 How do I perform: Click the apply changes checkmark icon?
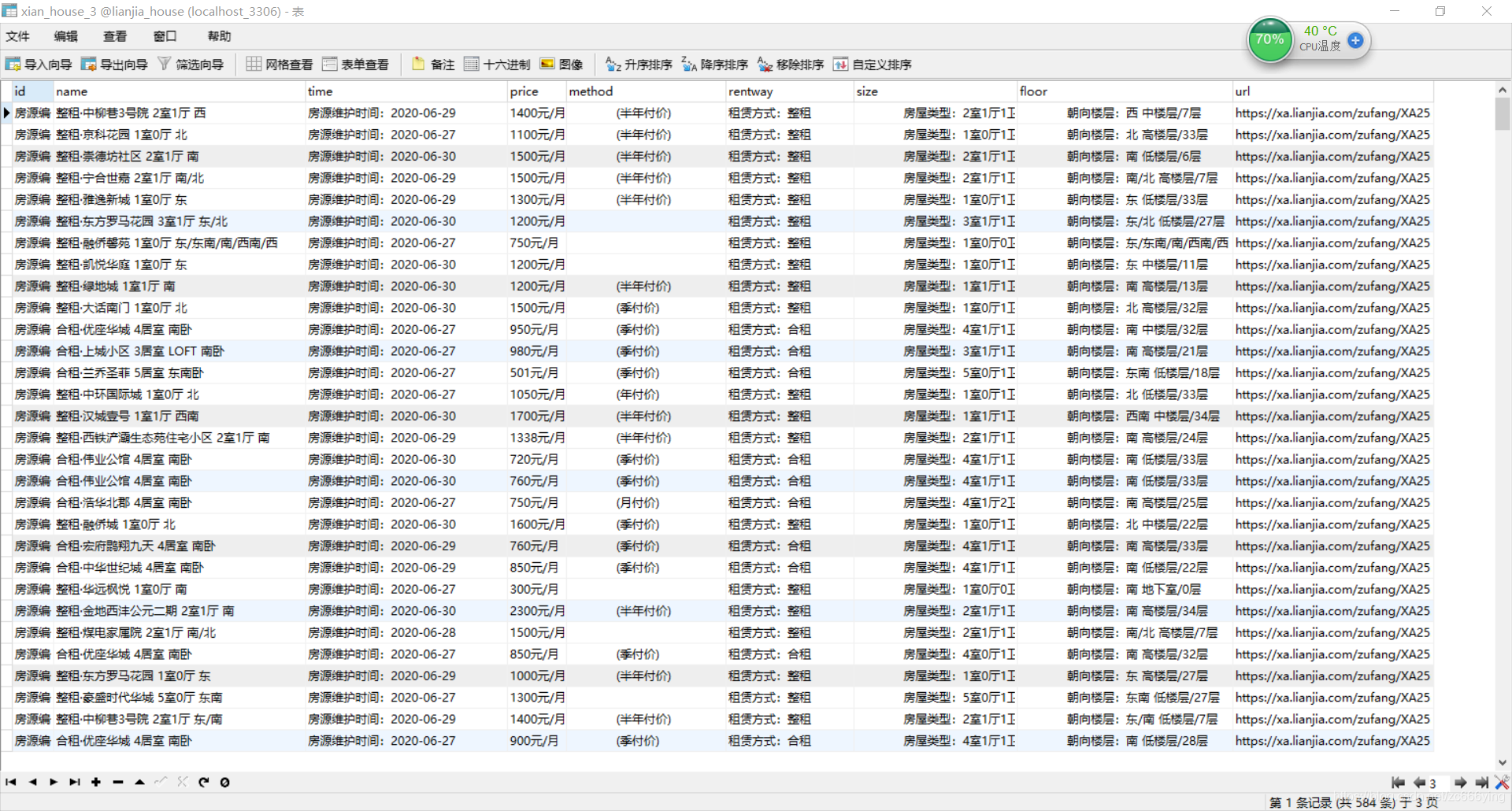click(x=161, y=782)
